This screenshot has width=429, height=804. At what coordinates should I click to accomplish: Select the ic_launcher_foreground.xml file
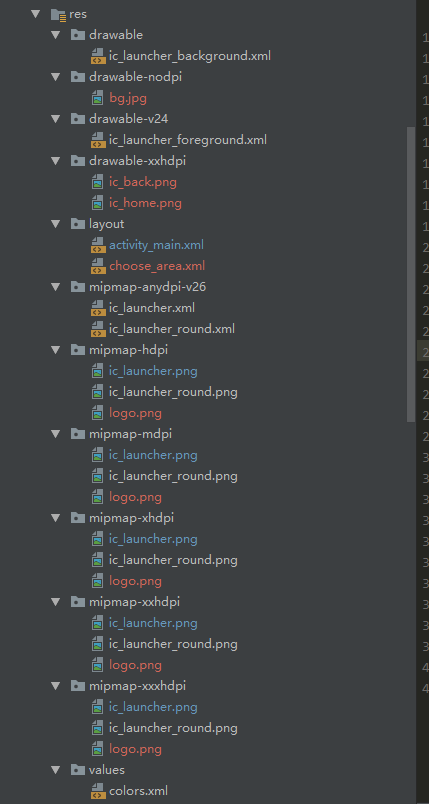click(x=188, y=140)
